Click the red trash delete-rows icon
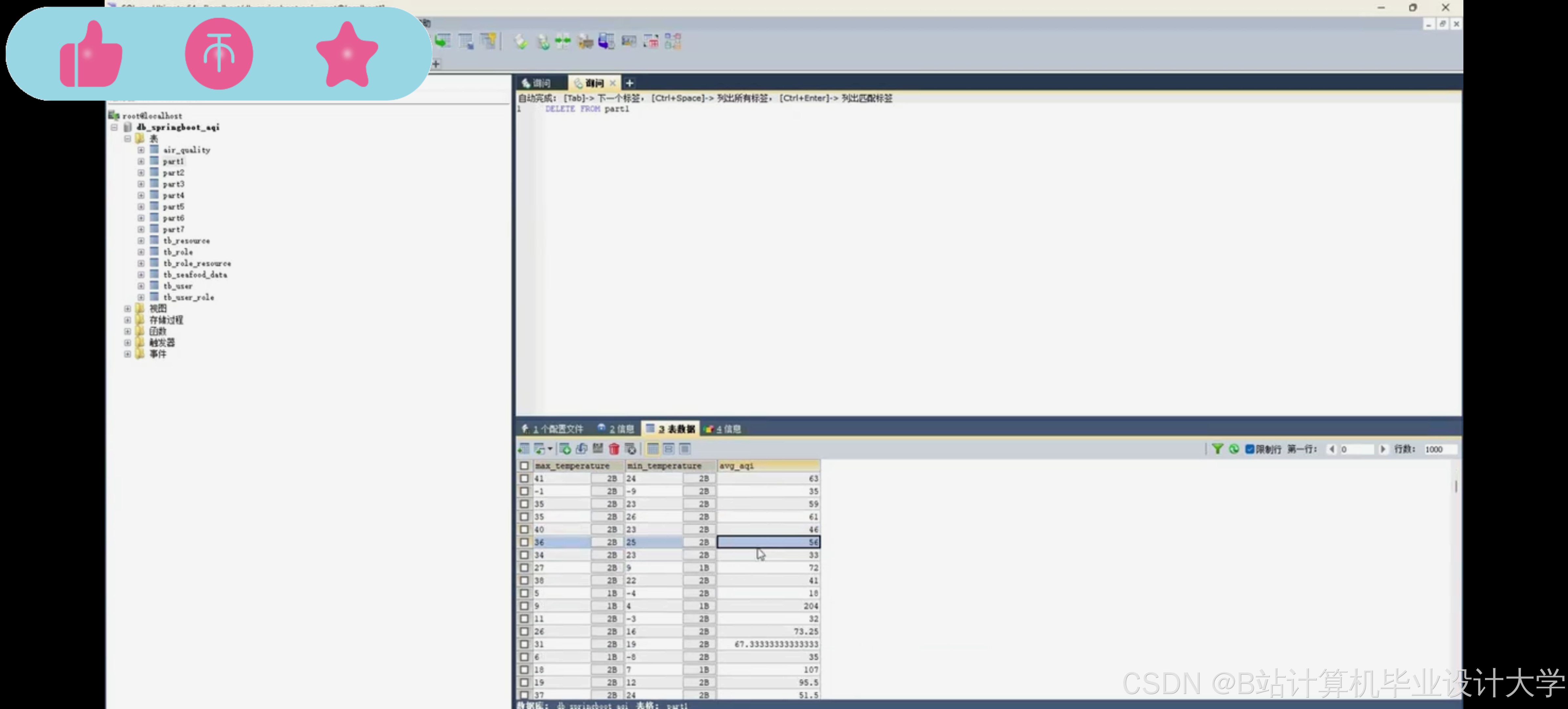Viewport: 1568px width, 709px height. [613, 449]
